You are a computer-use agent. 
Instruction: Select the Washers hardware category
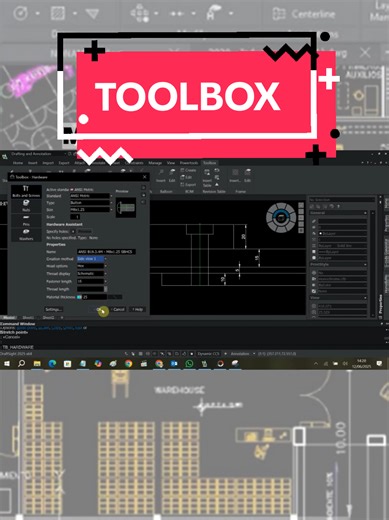point(26,235)
